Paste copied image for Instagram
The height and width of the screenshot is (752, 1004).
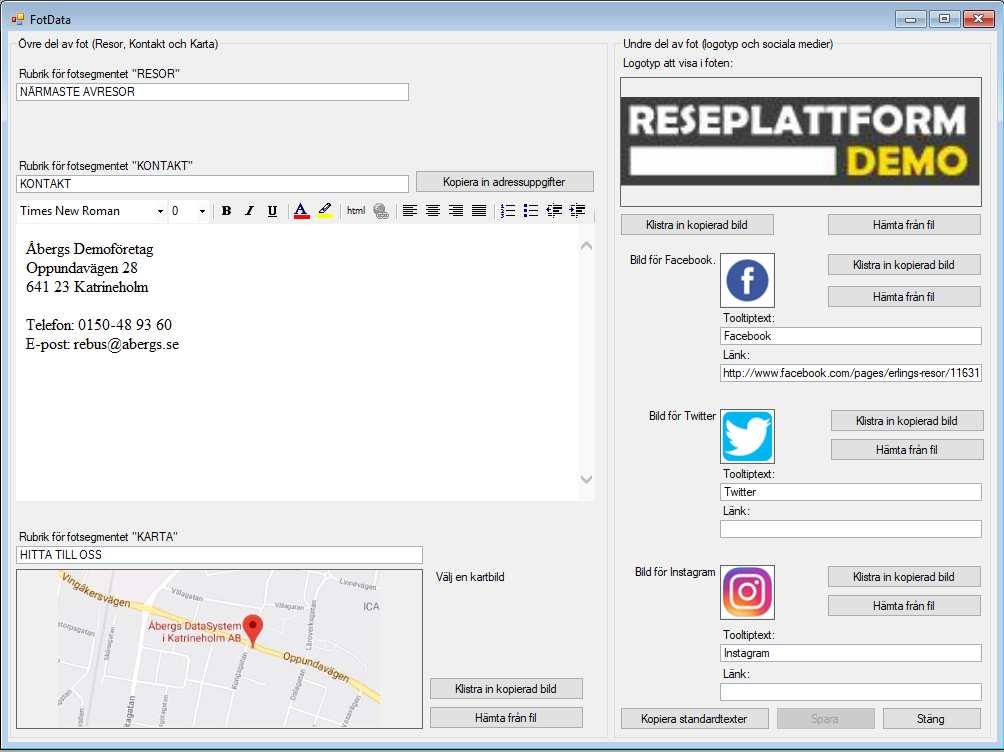(x=904, y=576)
